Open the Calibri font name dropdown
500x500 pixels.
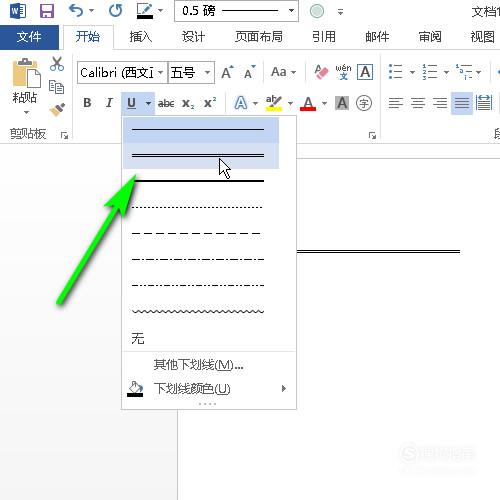click(x=160, y=72)
